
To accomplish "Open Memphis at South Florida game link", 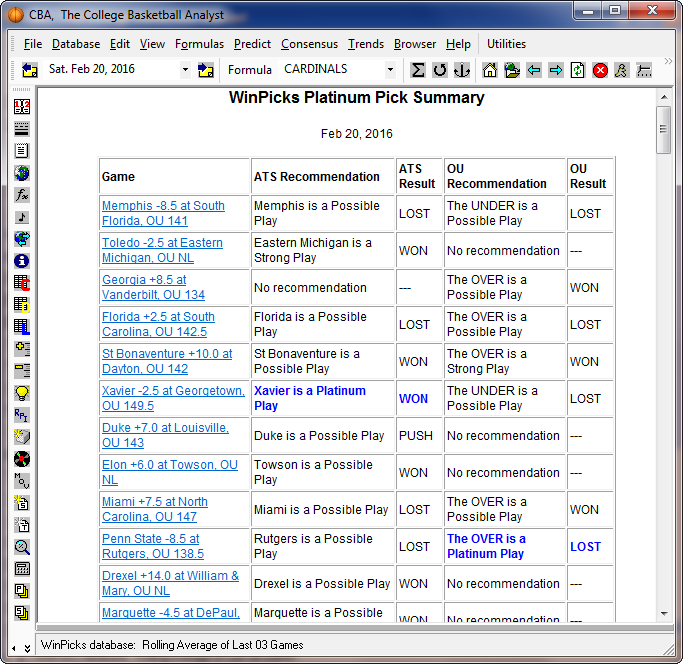I will click(163, 213).
